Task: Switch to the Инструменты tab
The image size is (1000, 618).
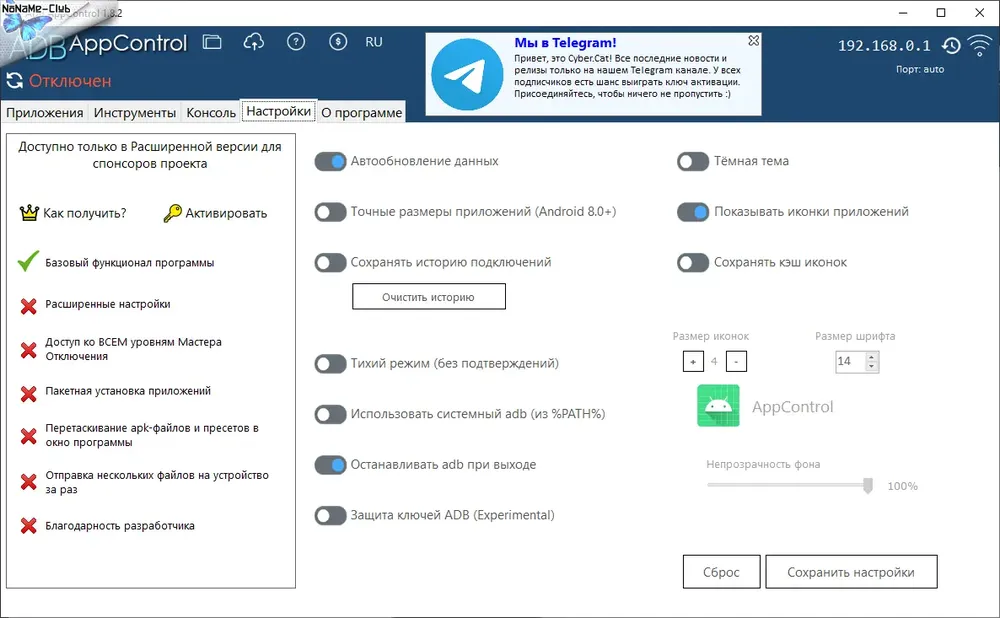Action: (x=135, y=112)
